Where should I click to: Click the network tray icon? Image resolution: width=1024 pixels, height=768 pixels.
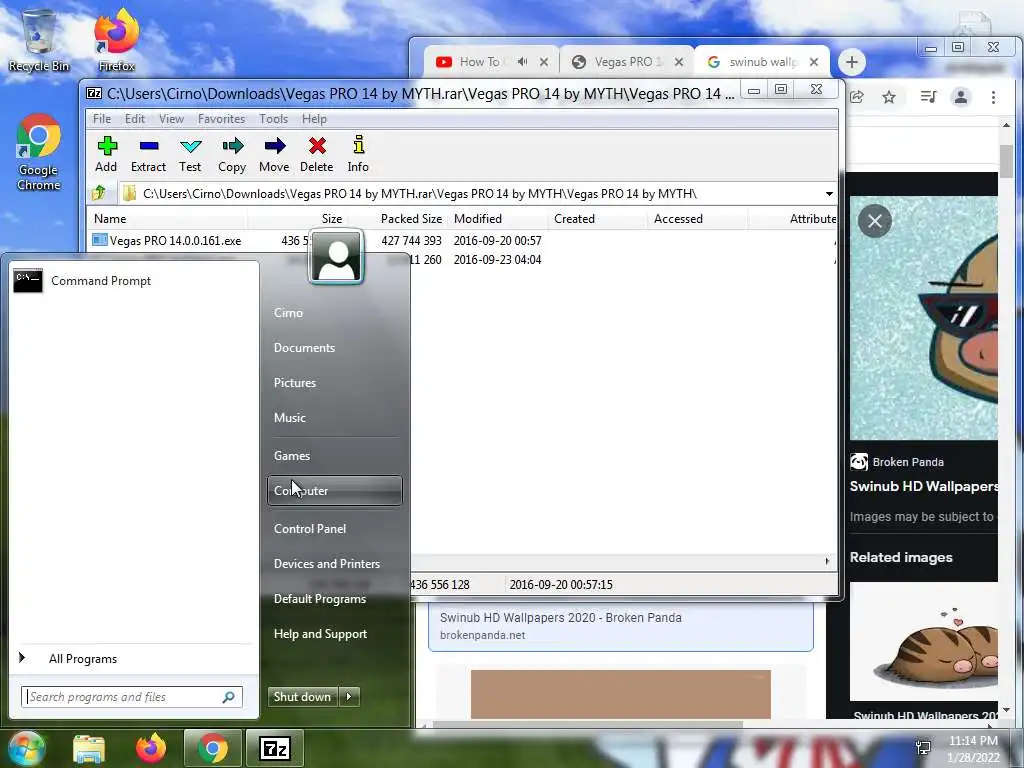(x=923, y=748)
